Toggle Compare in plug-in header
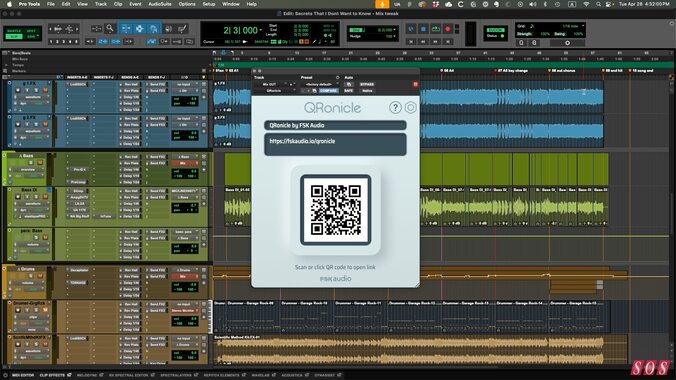 (x=328, y=91)
